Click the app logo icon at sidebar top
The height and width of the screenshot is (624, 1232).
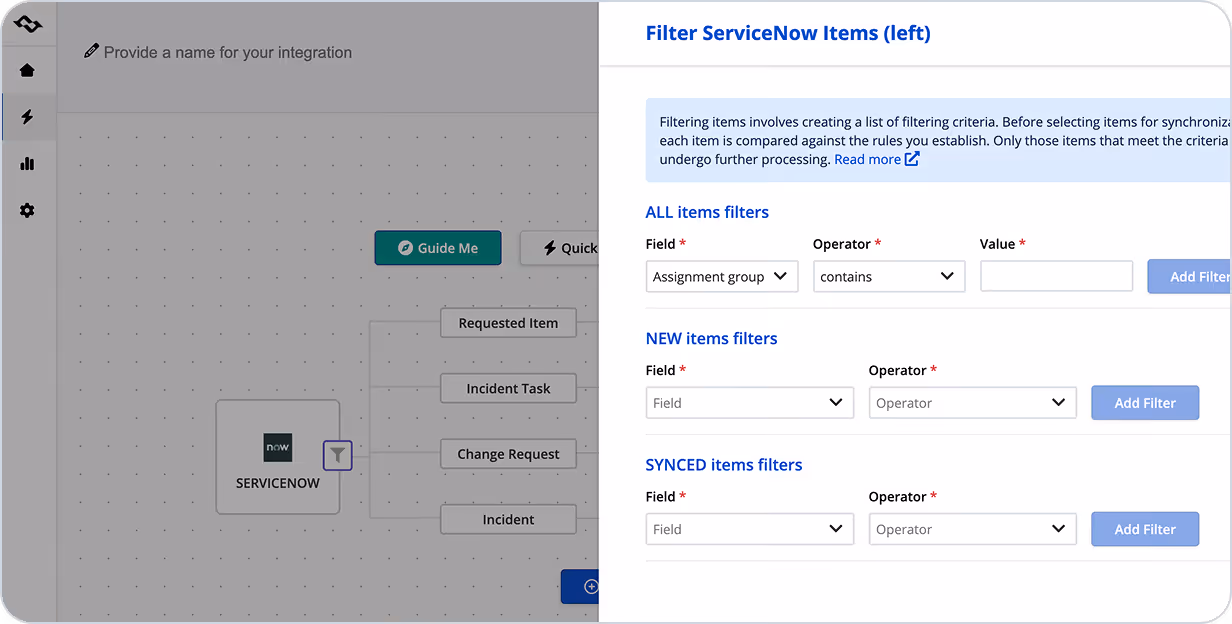(28, 22)
